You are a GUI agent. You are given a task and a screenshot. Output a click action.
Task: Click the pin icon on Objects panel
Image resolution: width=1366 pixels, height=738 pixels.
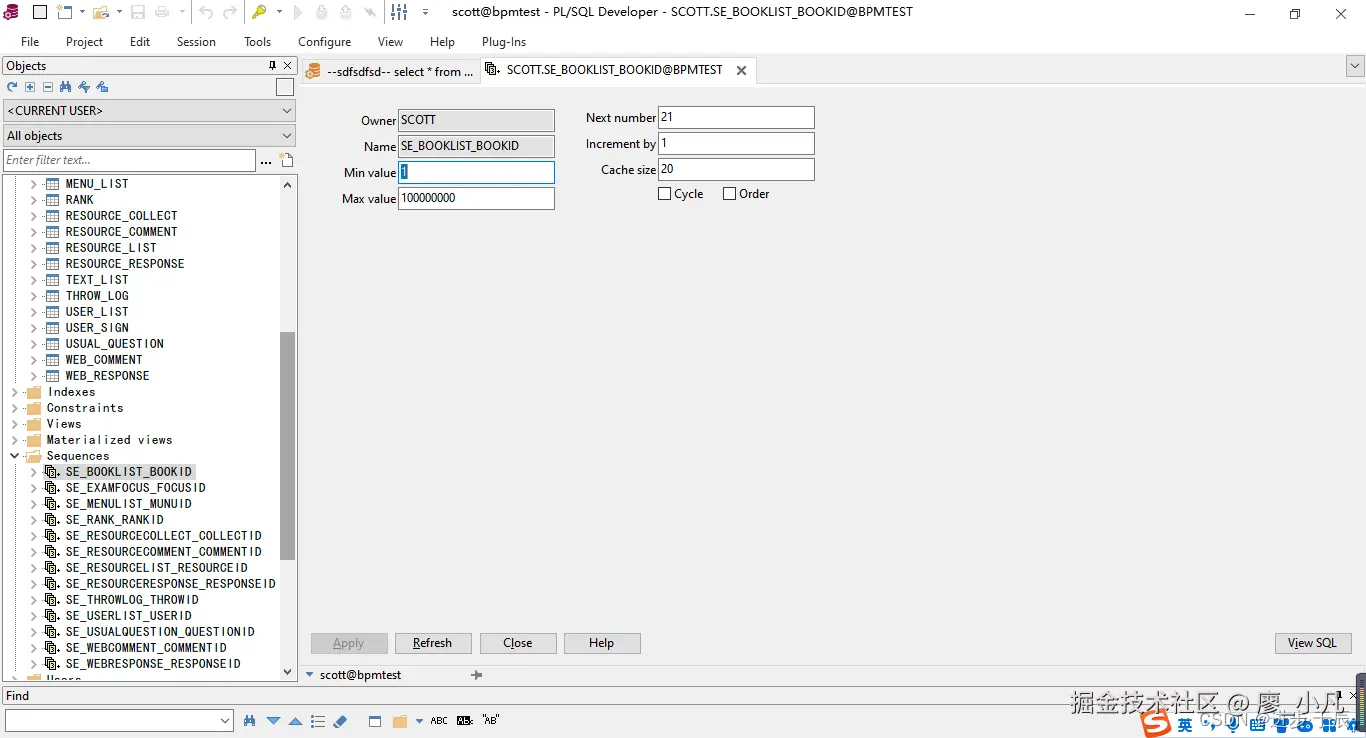[272, 65]
